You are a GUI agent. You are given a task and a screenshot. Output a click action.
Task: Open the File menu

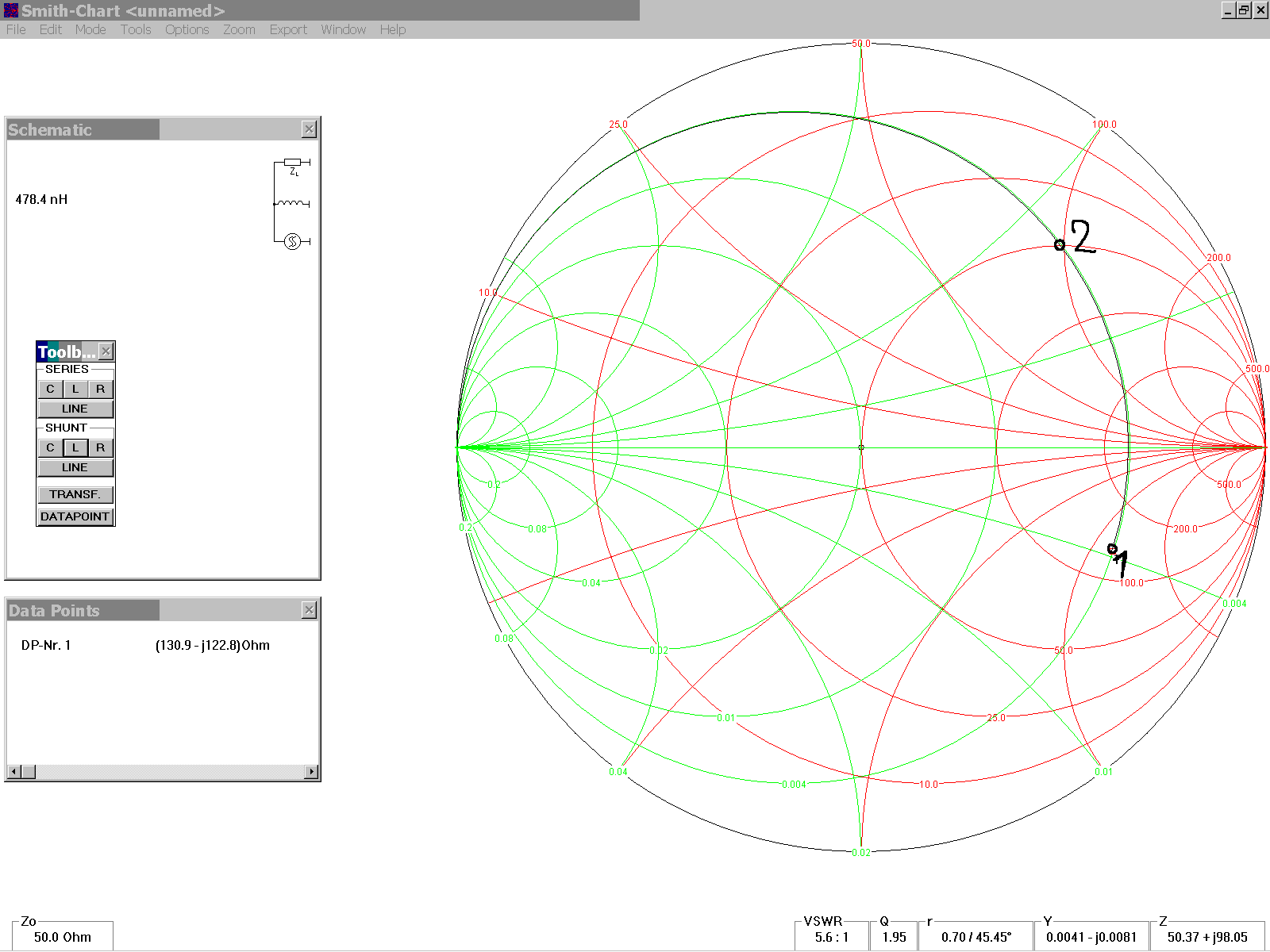click(16, 29)
